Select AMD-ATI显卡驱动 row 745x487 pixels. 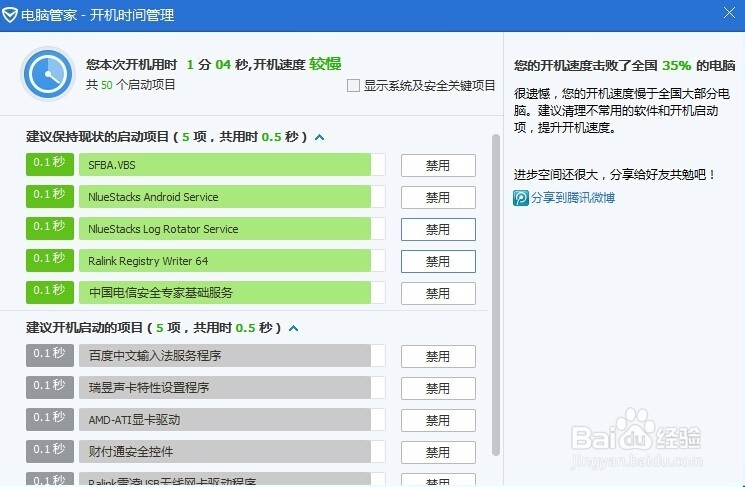click(x=232, y=420)
